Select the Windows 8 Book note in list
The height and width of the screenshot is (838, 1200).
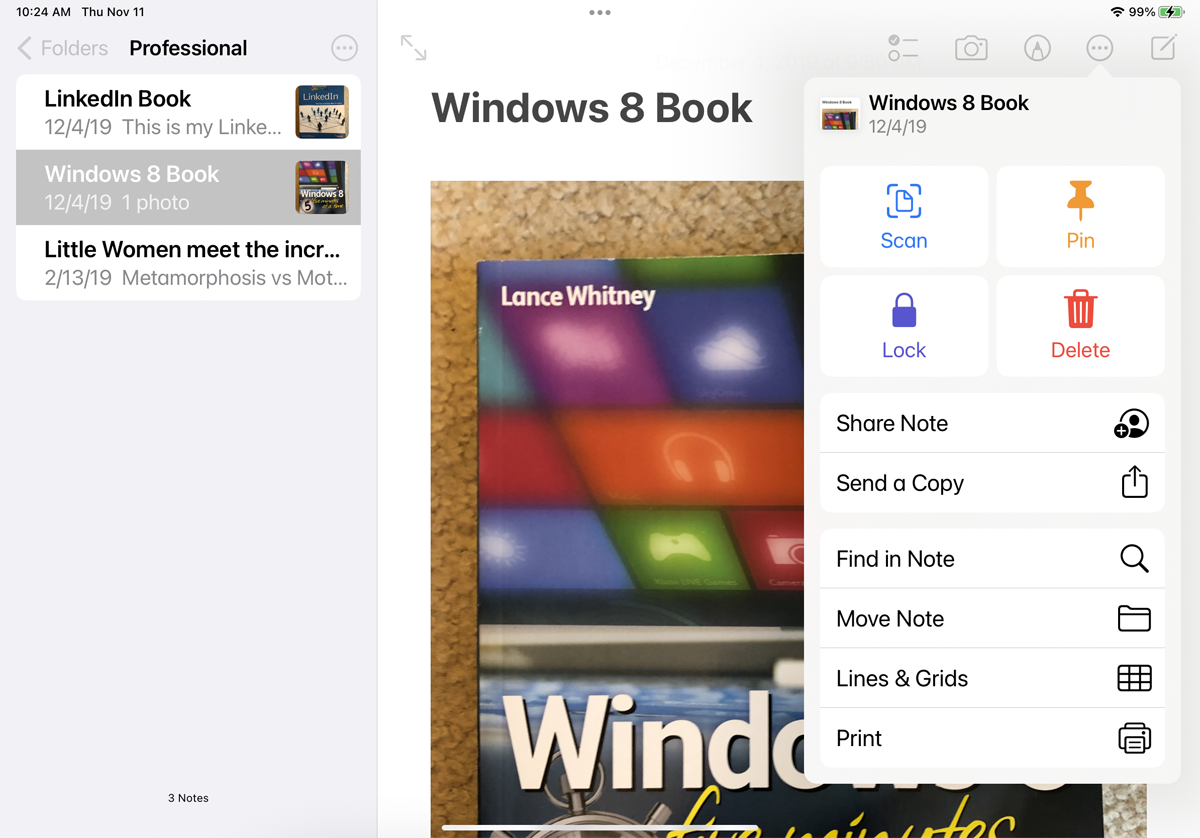click(x=188, y=187)
